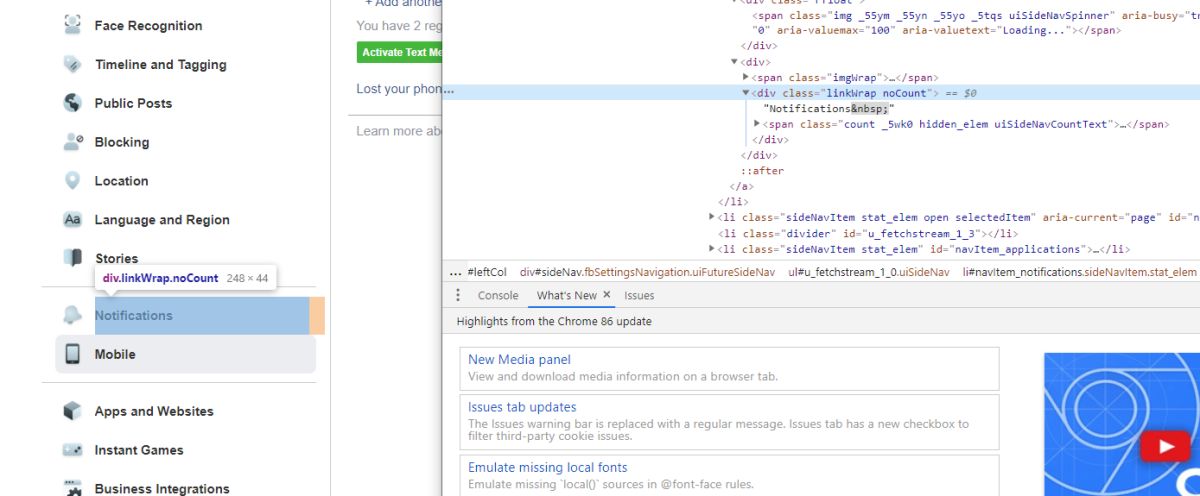This screenshot has height=496, width=1200.
Task: Click breadcrumb div#sideNav.fbSettingsNavigation
Action: click(x=647, y=272)
